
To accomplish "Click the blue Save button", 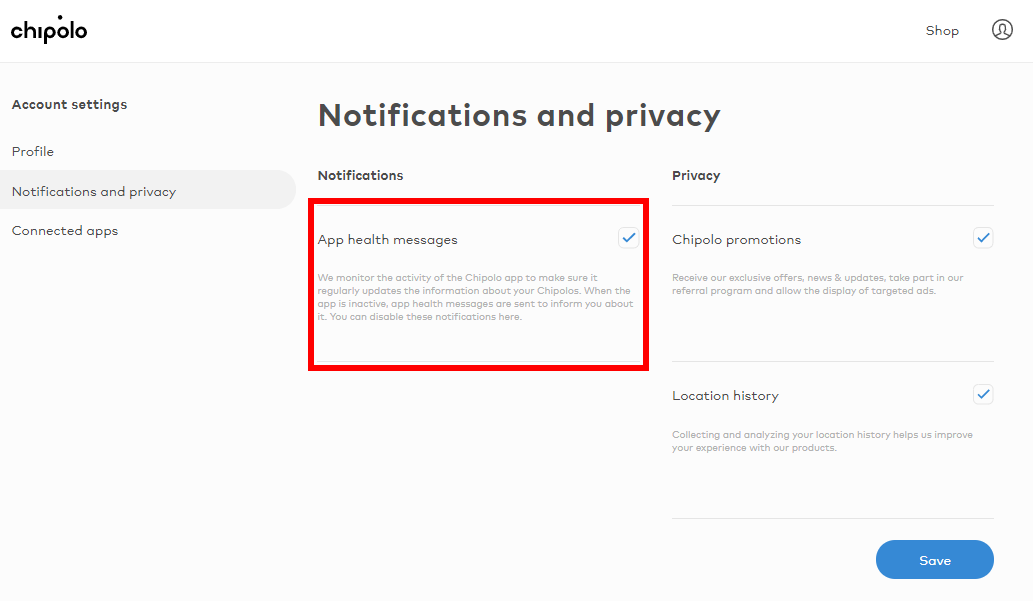I will click(934, 559).
